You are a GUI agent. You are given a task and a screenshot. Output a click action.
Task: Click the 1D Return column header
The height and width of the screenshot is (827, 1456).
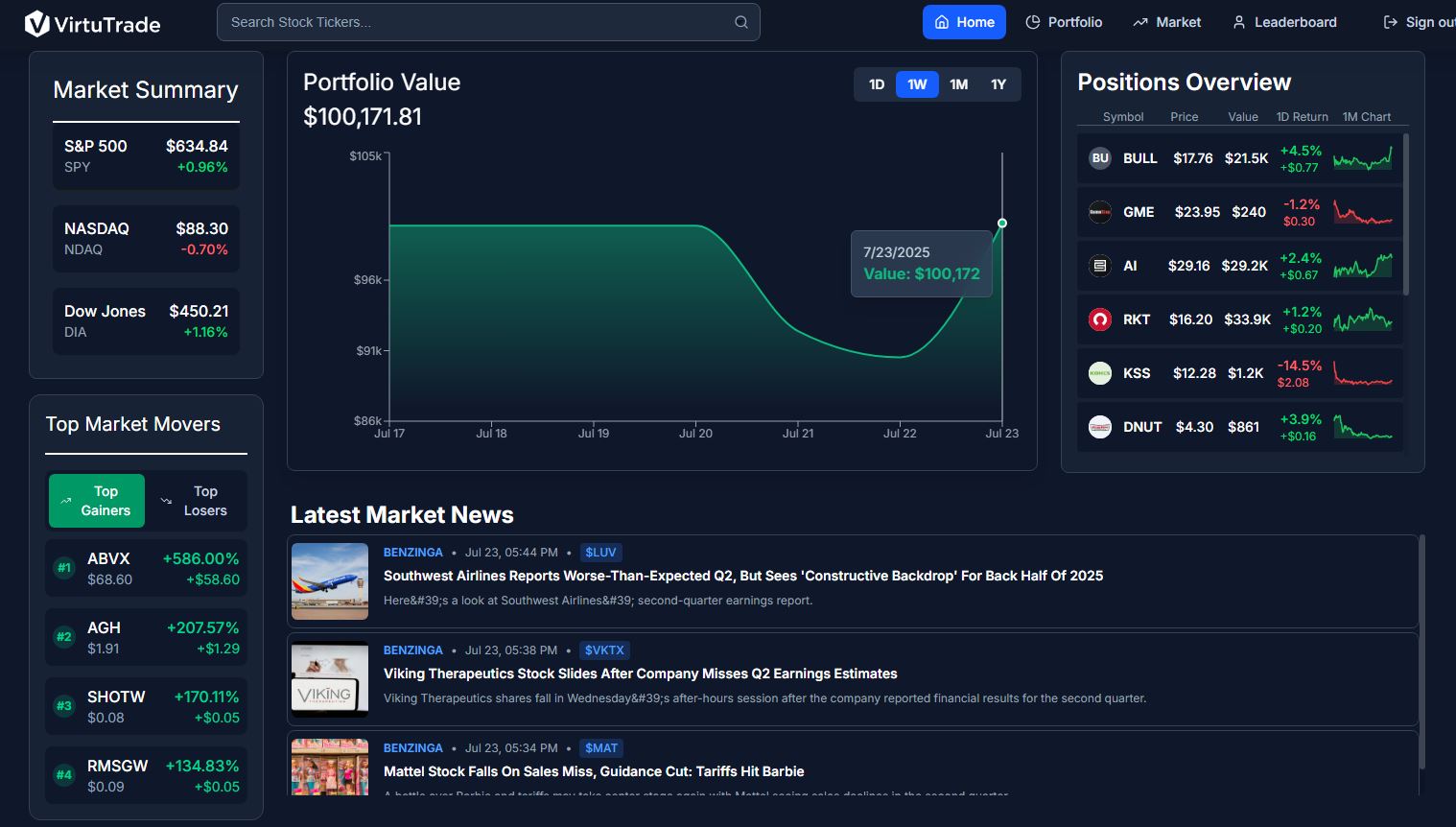[x=1303, y=117]
